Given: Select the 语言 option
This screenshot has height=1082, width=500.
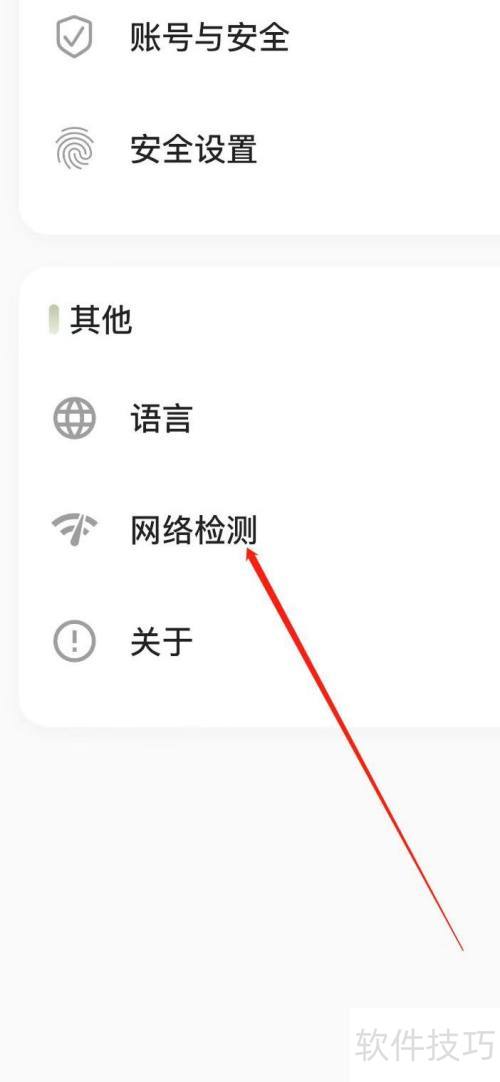Looking at the screenshot, I should (x=259, y=418).
